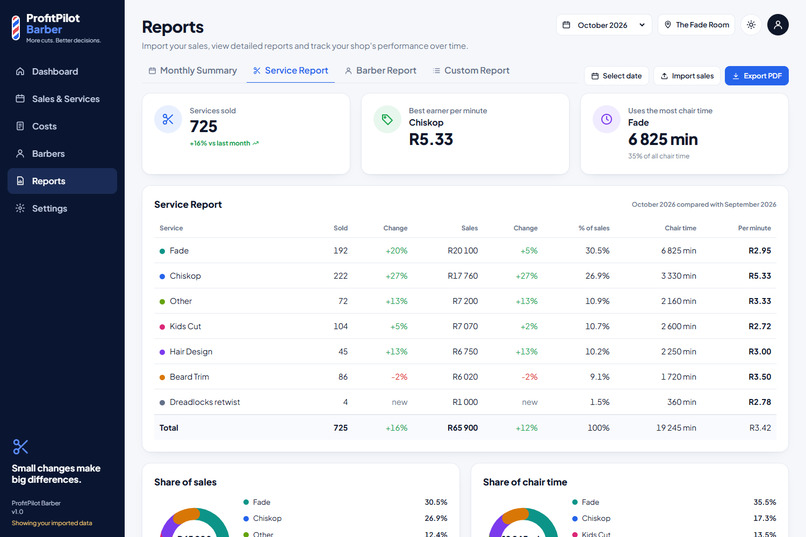Click the Share of chair time donut chart
The image size is (806, 537).
click(x=523, y=523)
